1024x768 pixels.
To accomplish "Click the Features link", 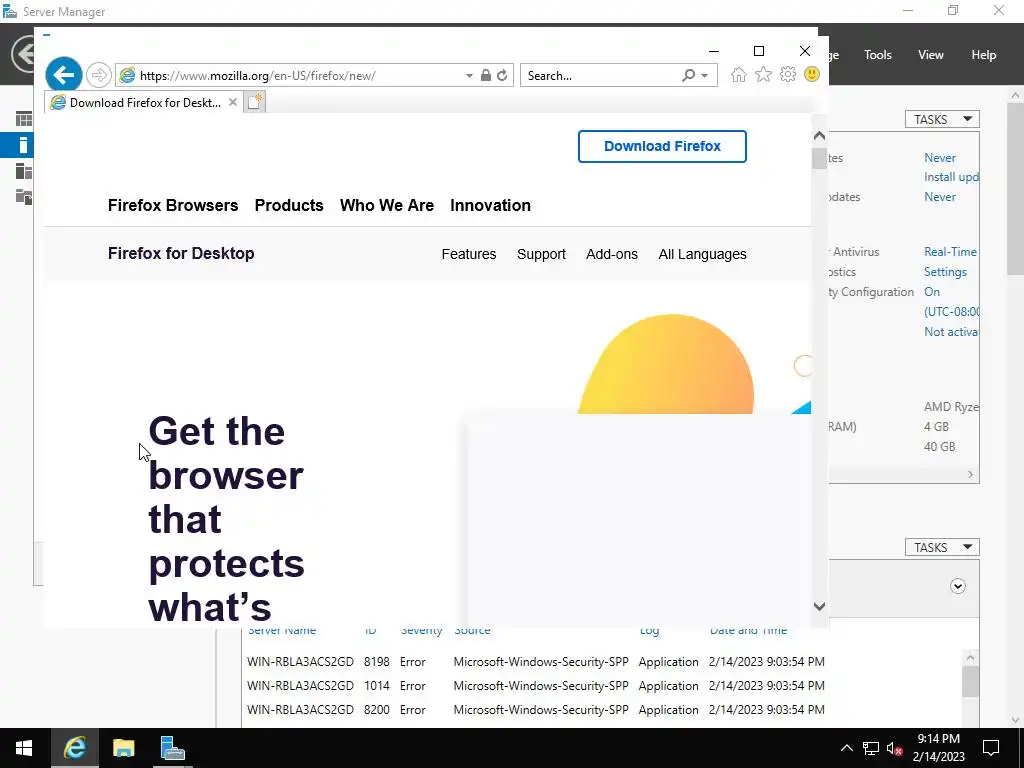I will coord(469,254).
